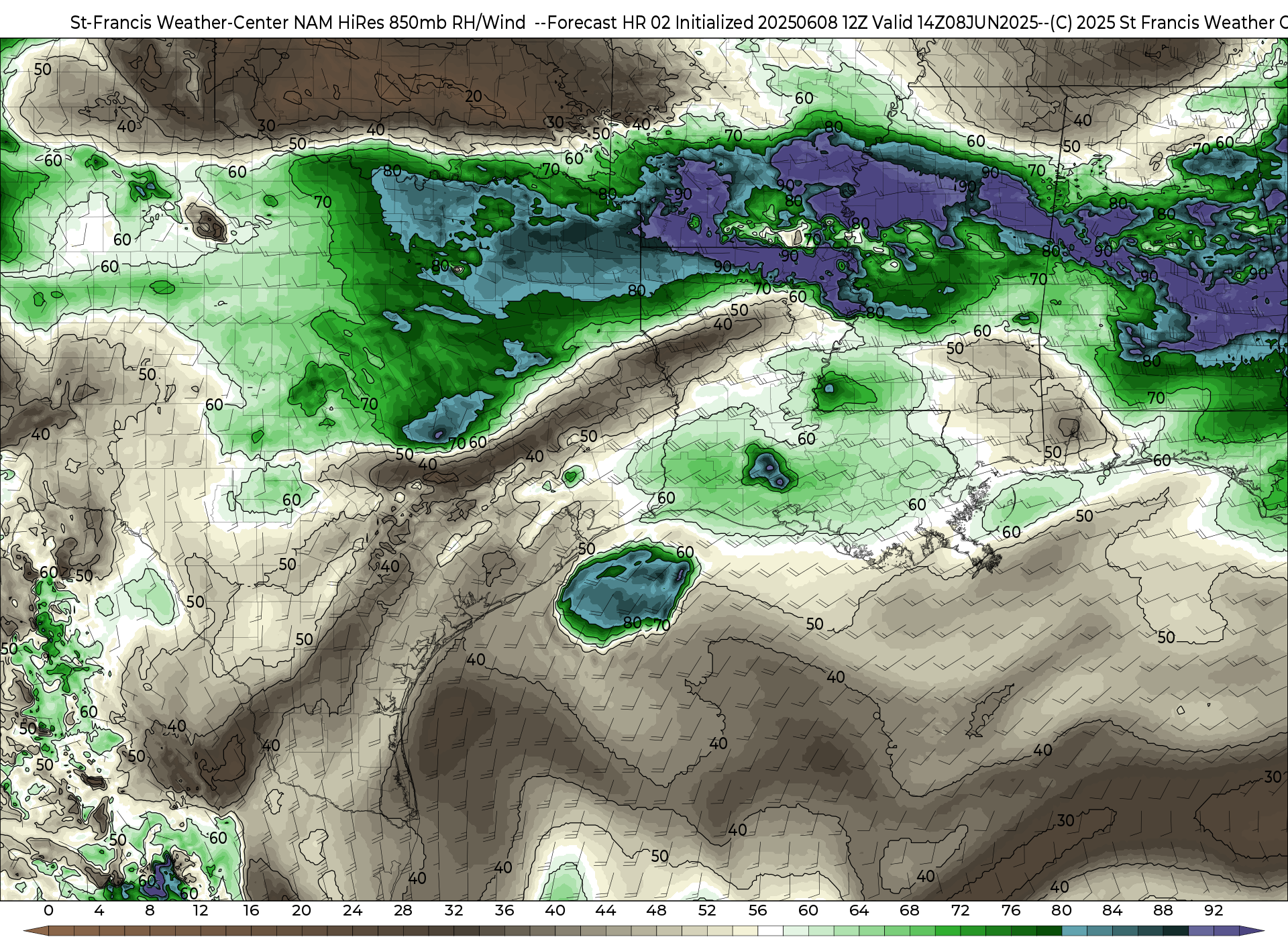Click the colorbar tick label '68'
The width and height of the screenshot is (1288, 939).
(910, 910)
